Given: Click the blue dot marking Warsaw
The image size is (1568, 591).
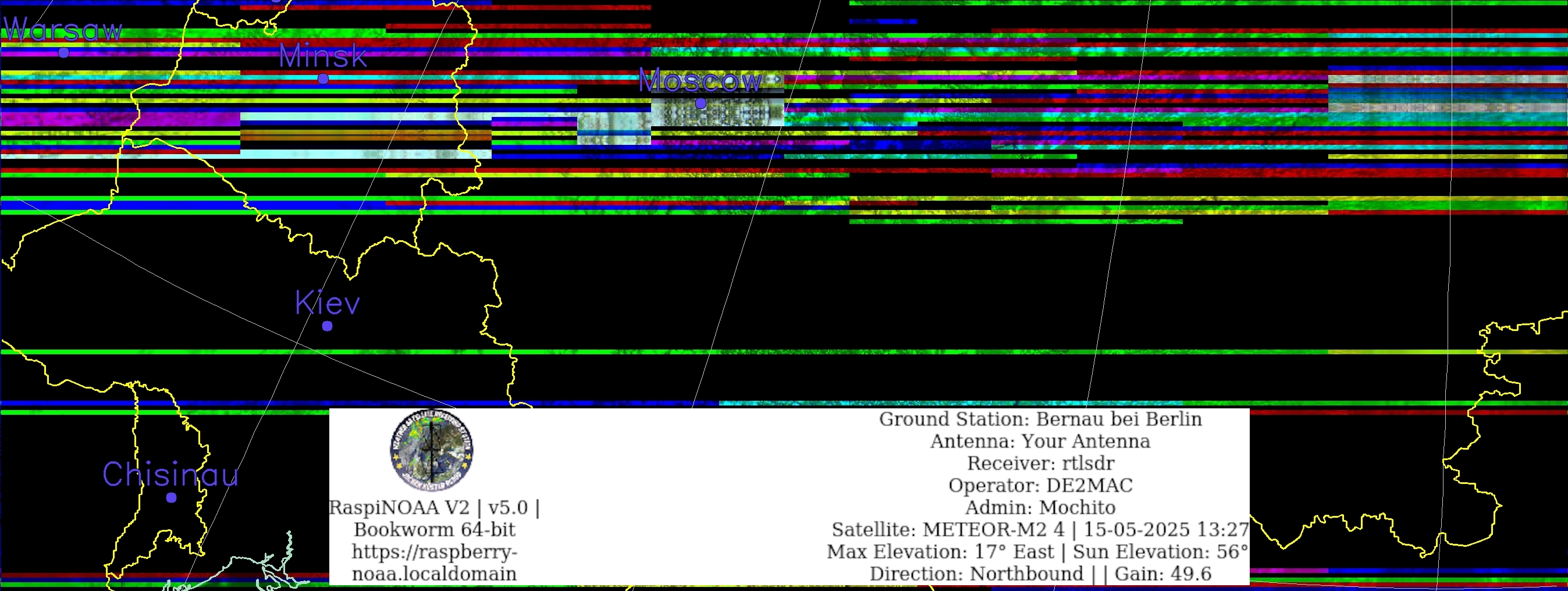Looking at the screenshot, I should tap(64, 53).
